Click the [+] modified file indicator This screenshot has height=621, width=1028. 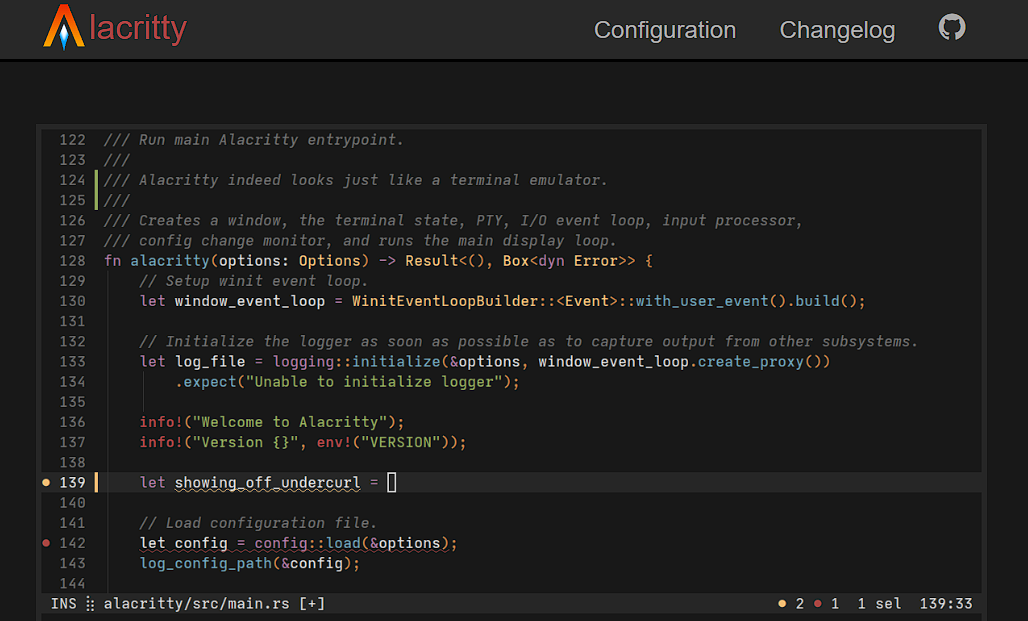point(312,604)
